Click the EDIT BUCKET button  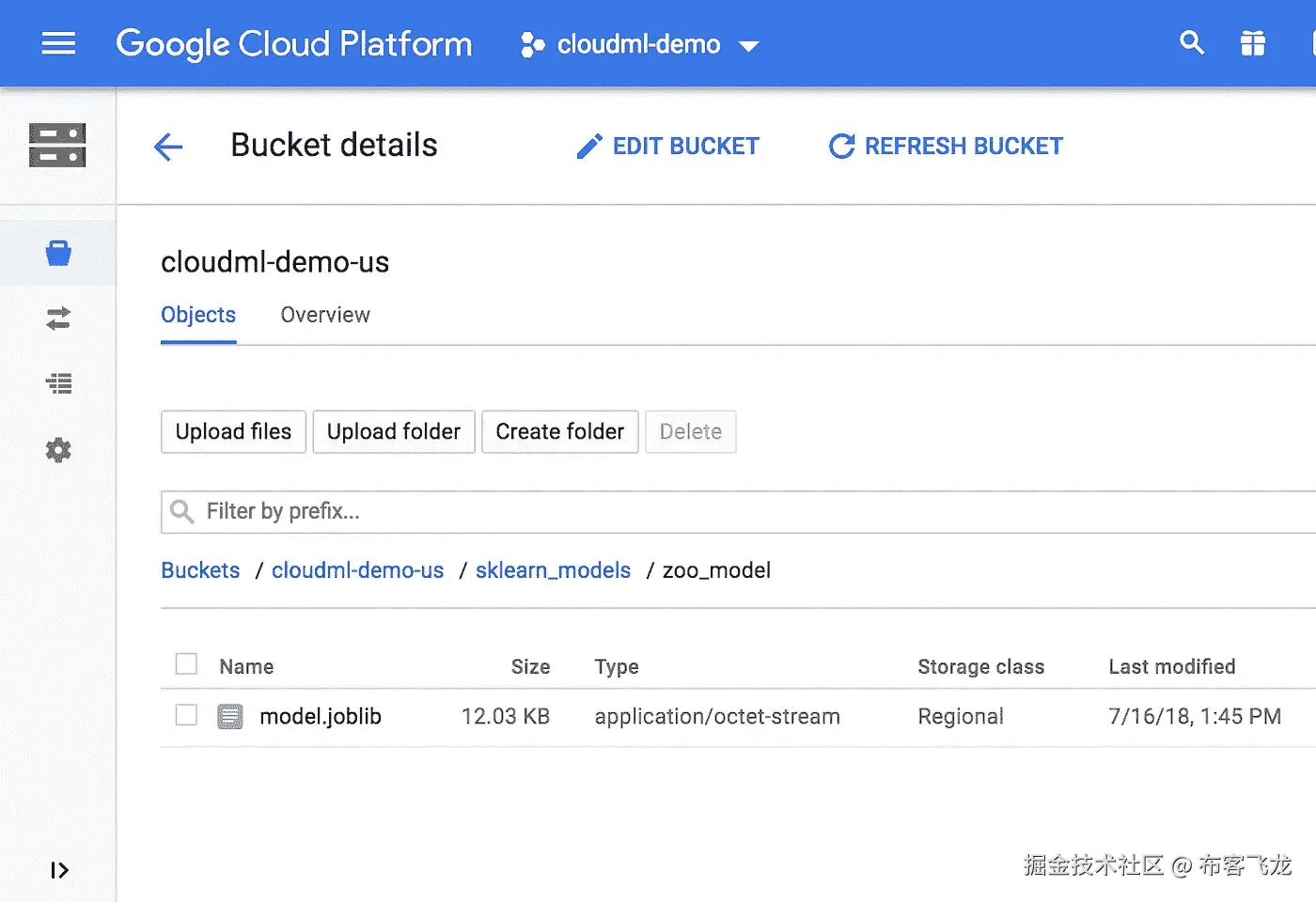668,147
